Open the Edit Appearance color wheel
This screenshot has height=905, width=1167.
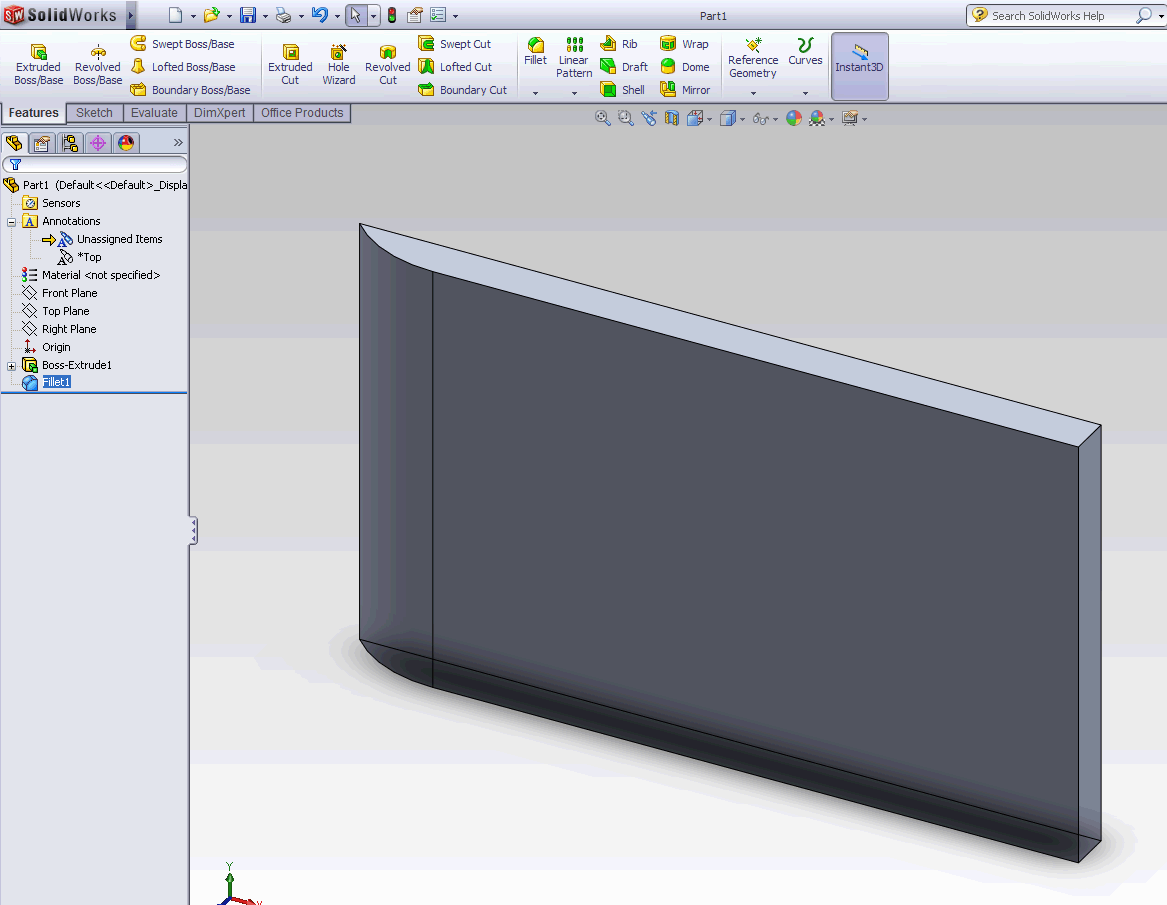794,118
